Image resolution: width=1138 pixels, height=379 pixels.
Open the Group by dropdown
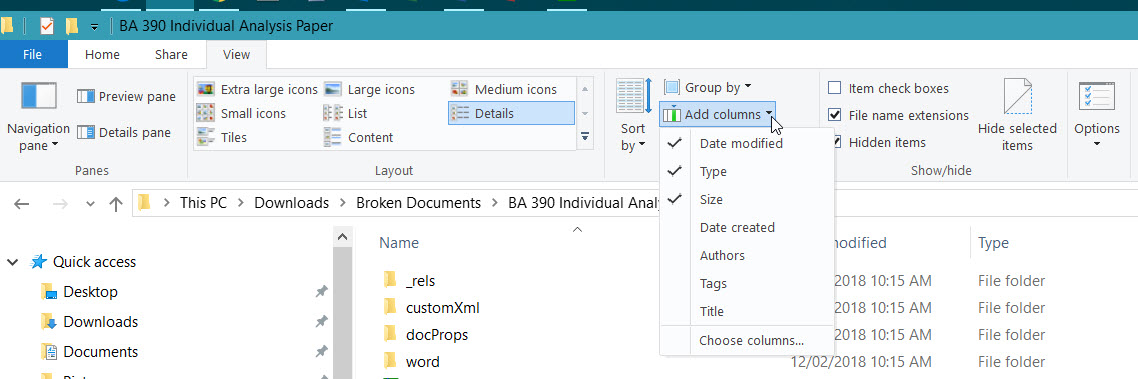click(x=708, y=88)
